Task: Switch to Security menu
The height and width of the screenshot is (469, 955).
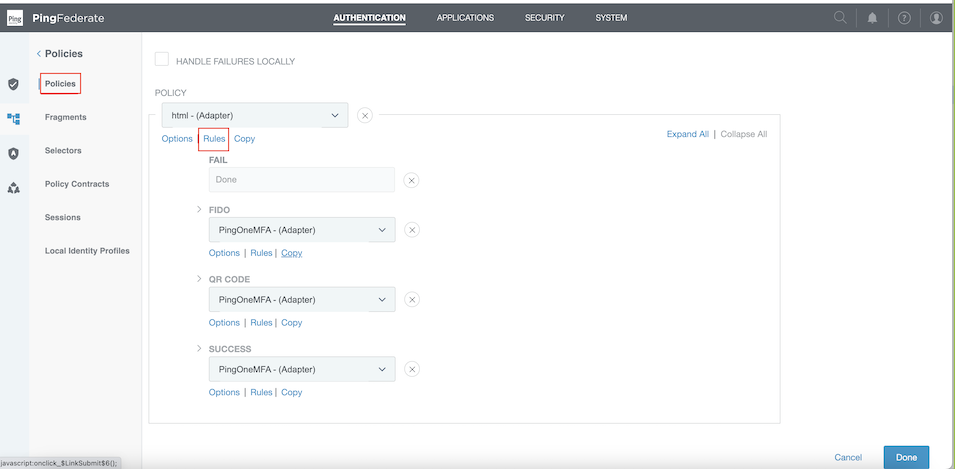Action: click(544, 18)
